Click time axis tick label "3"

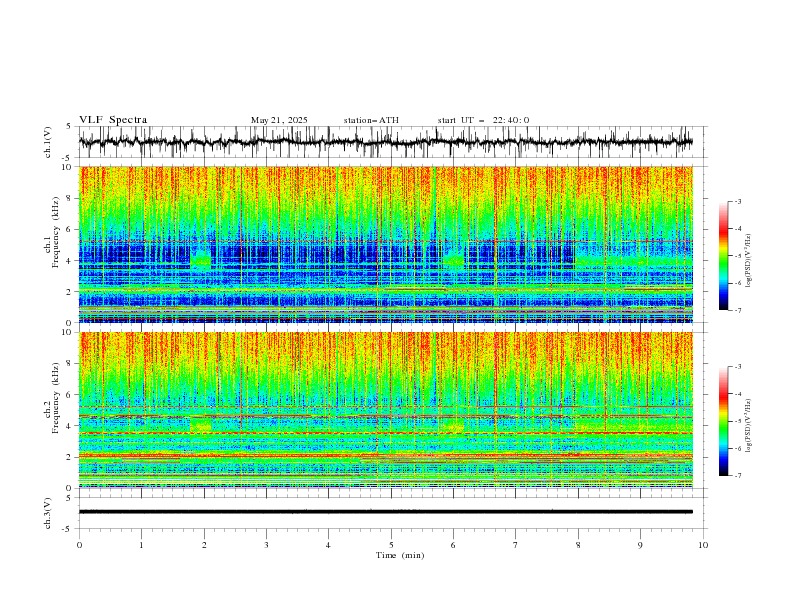[266, 545]
